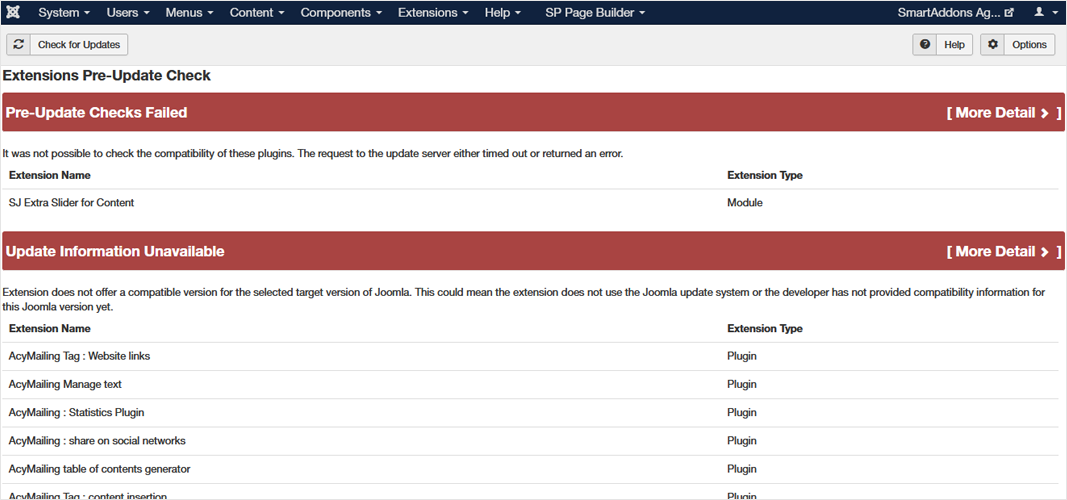This screenshot has width=1067, height=500.
Task: Open the Components menu
Action: click(x=341, y=12)
